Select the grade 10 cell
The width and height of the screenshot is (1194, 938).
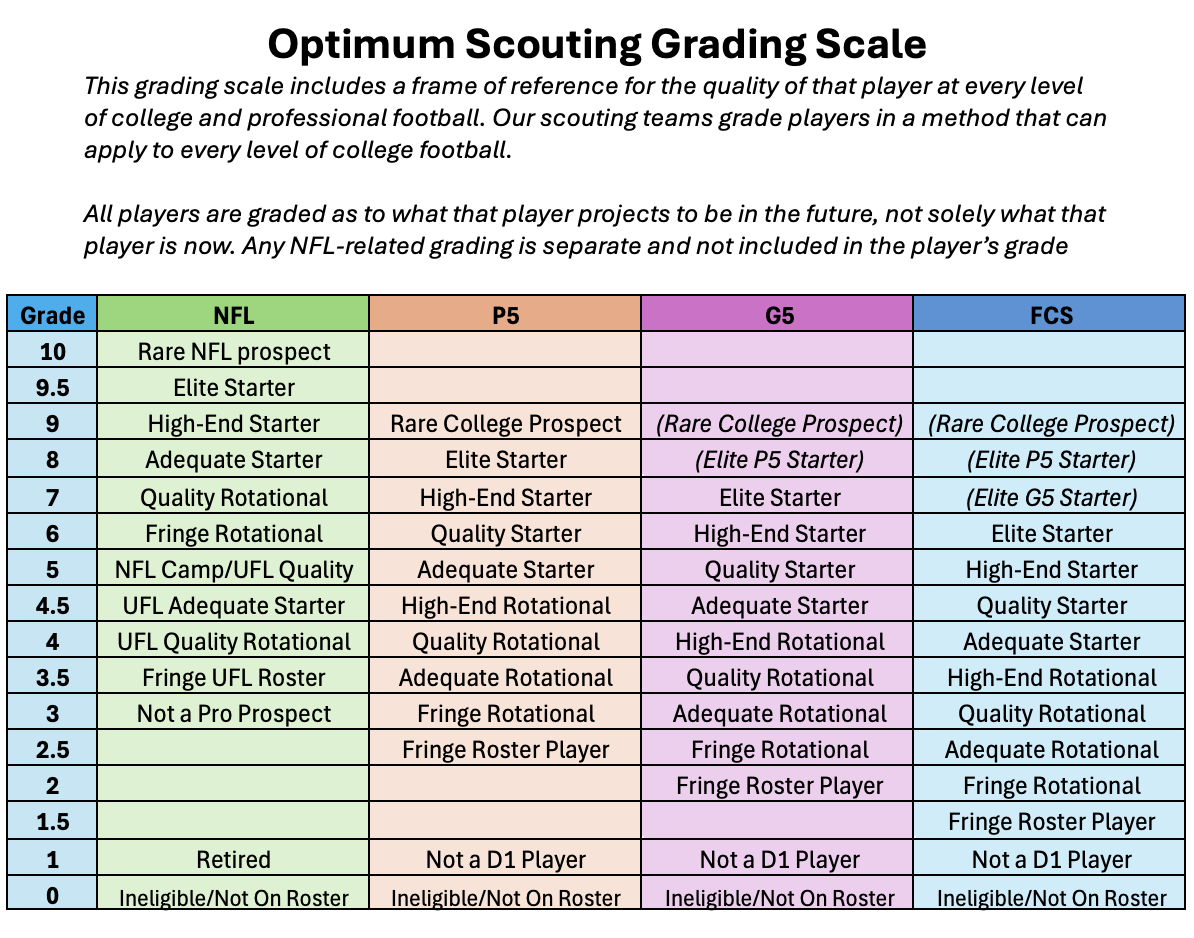[53, 351]
